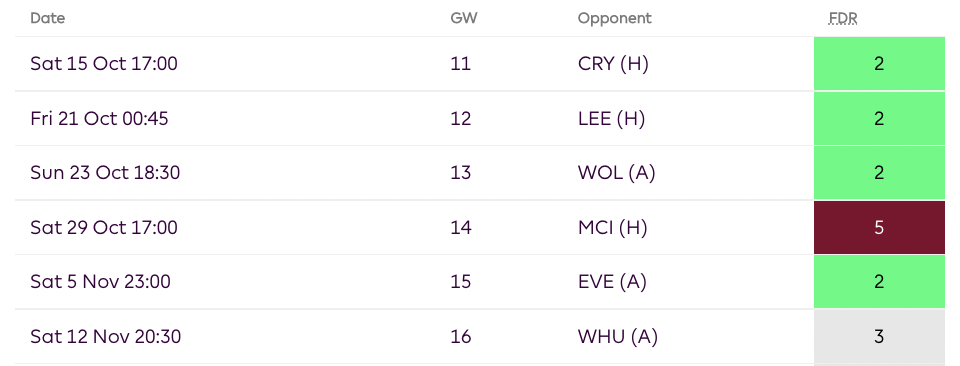Screen dimensions: 960x366
Task: Click the date Sun 23 Oct 18:30
Action: click(105, 173)
